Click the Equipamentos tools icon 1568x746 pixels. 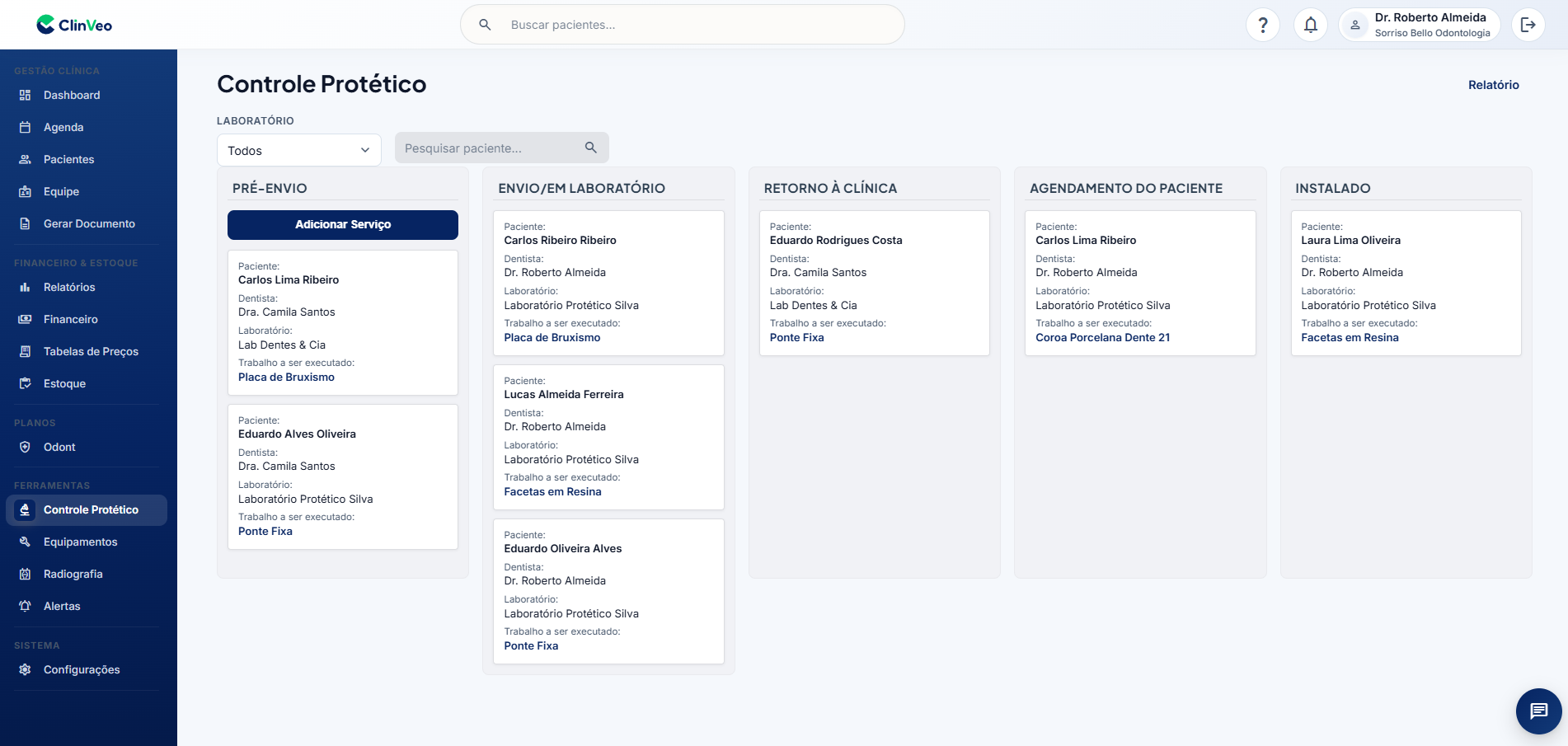coord(25,542)
